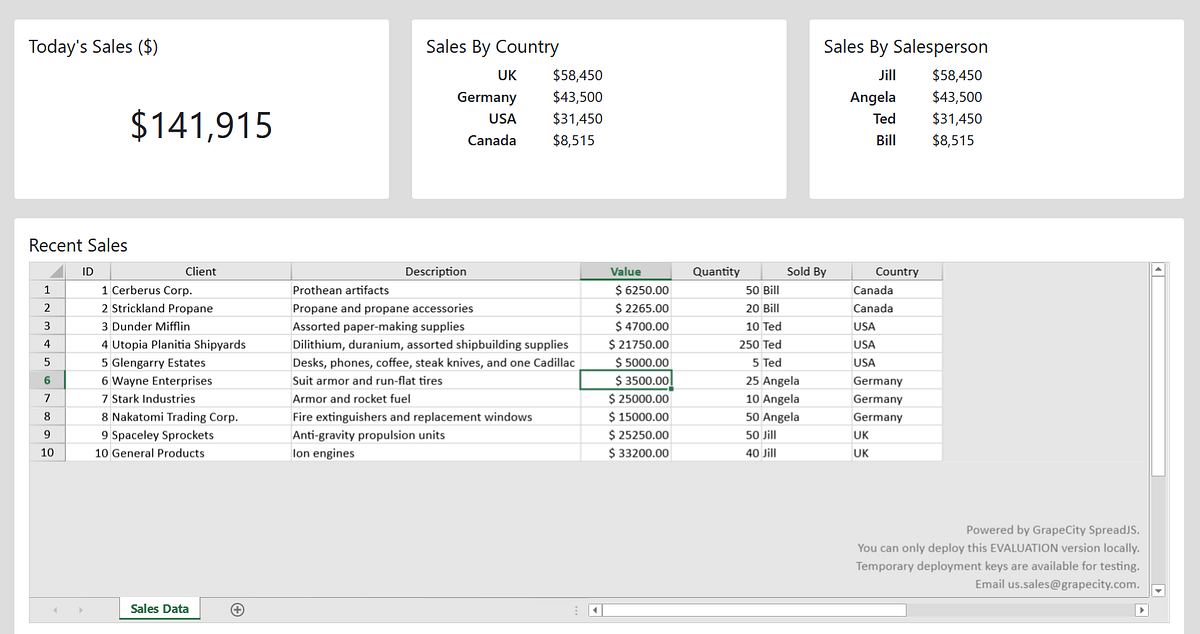Screen dimensions: 1200x634
Task: Select the Value column header
Action: 626,270
